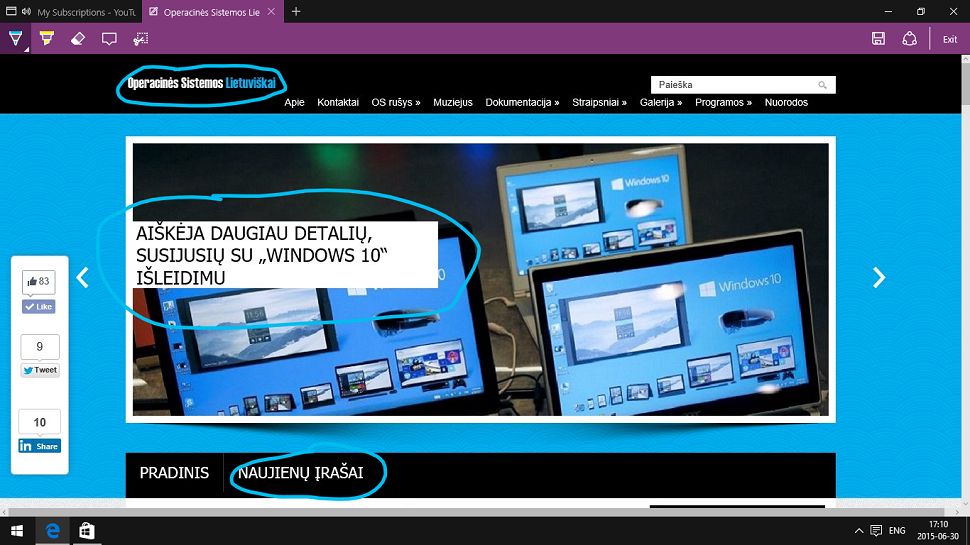Open the Kontaktai page link

click(x=338, y=102)
